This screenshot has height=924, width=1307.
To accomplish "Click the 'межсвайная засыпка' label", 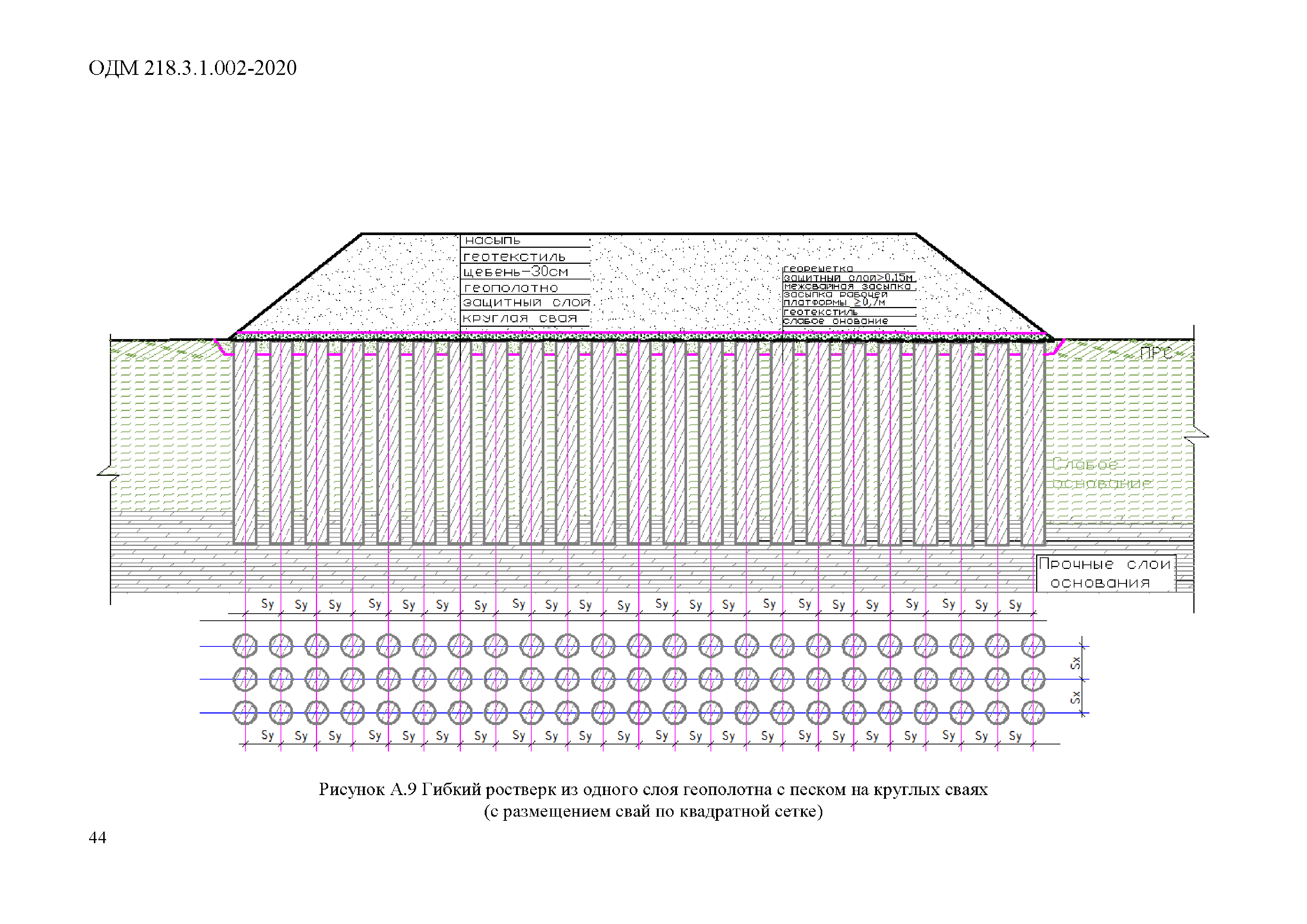I will (847, 287).
